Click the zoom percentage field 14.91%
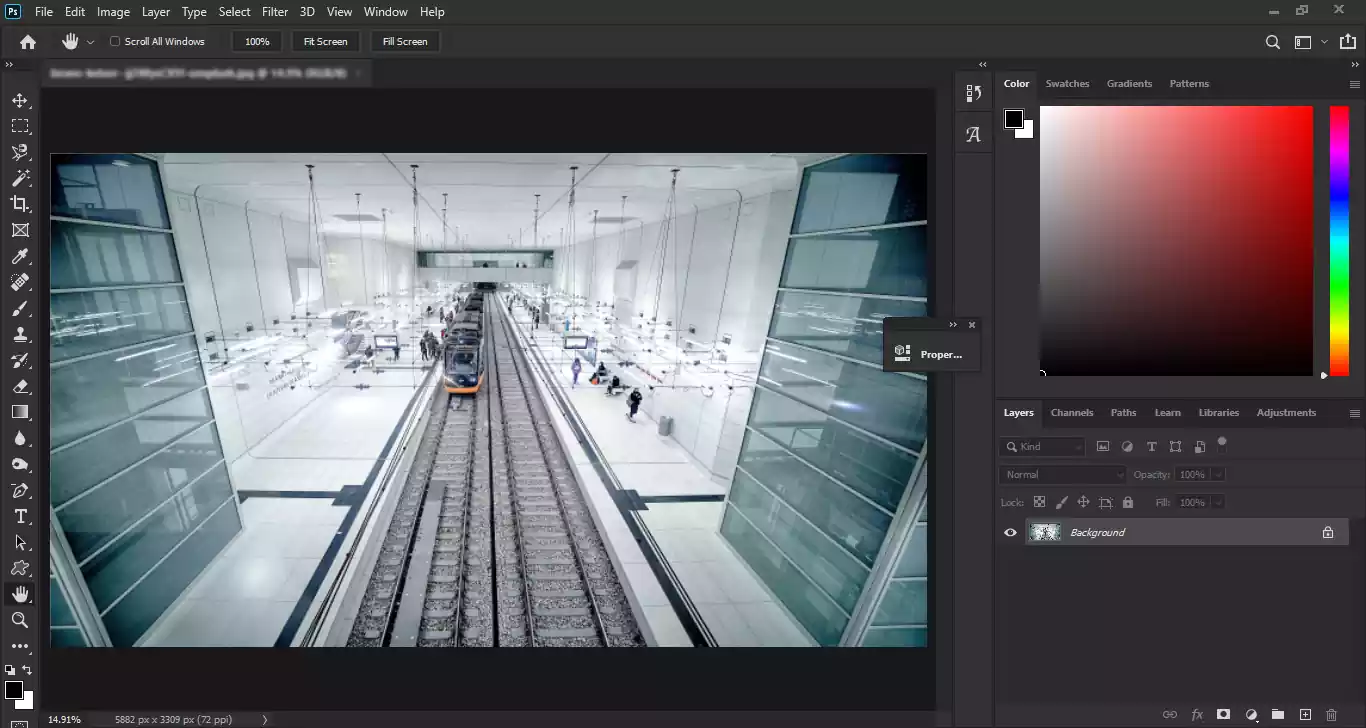This screenshot has height=728, width=1366. click(65, 719)
